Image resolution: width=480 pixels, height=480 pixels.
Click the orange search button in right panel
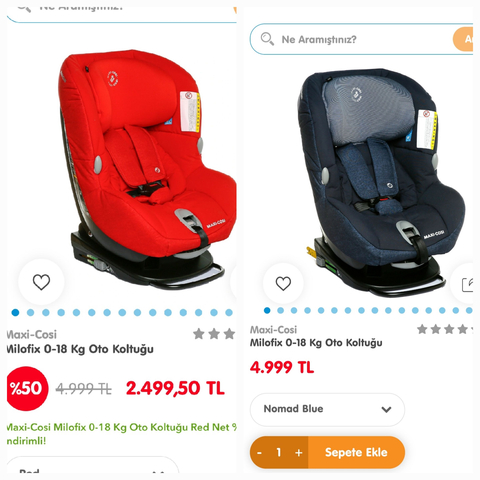(463, 39)
